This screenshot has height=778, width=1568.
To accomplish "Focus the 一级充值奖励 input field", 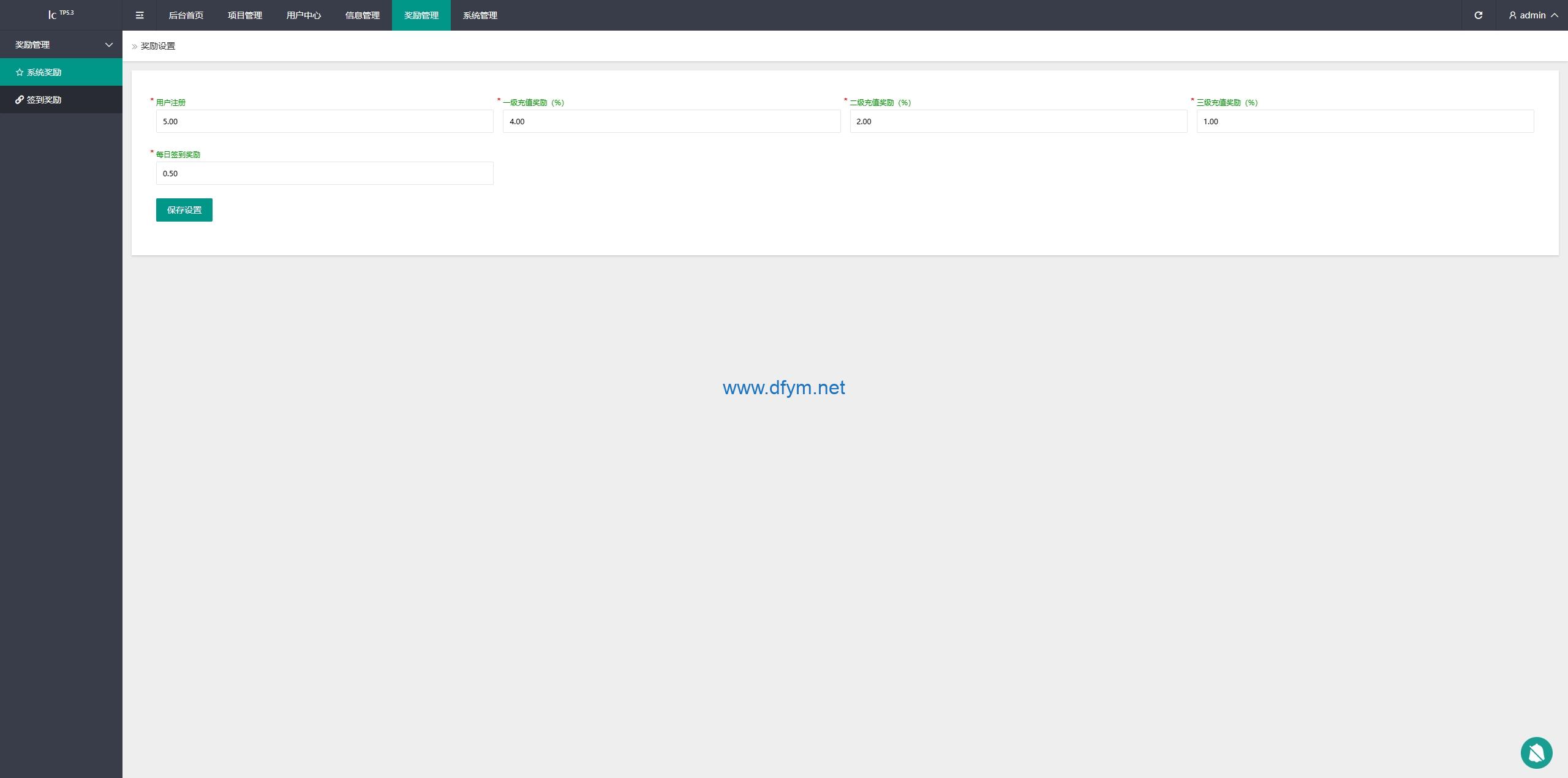I will [671, 121].
